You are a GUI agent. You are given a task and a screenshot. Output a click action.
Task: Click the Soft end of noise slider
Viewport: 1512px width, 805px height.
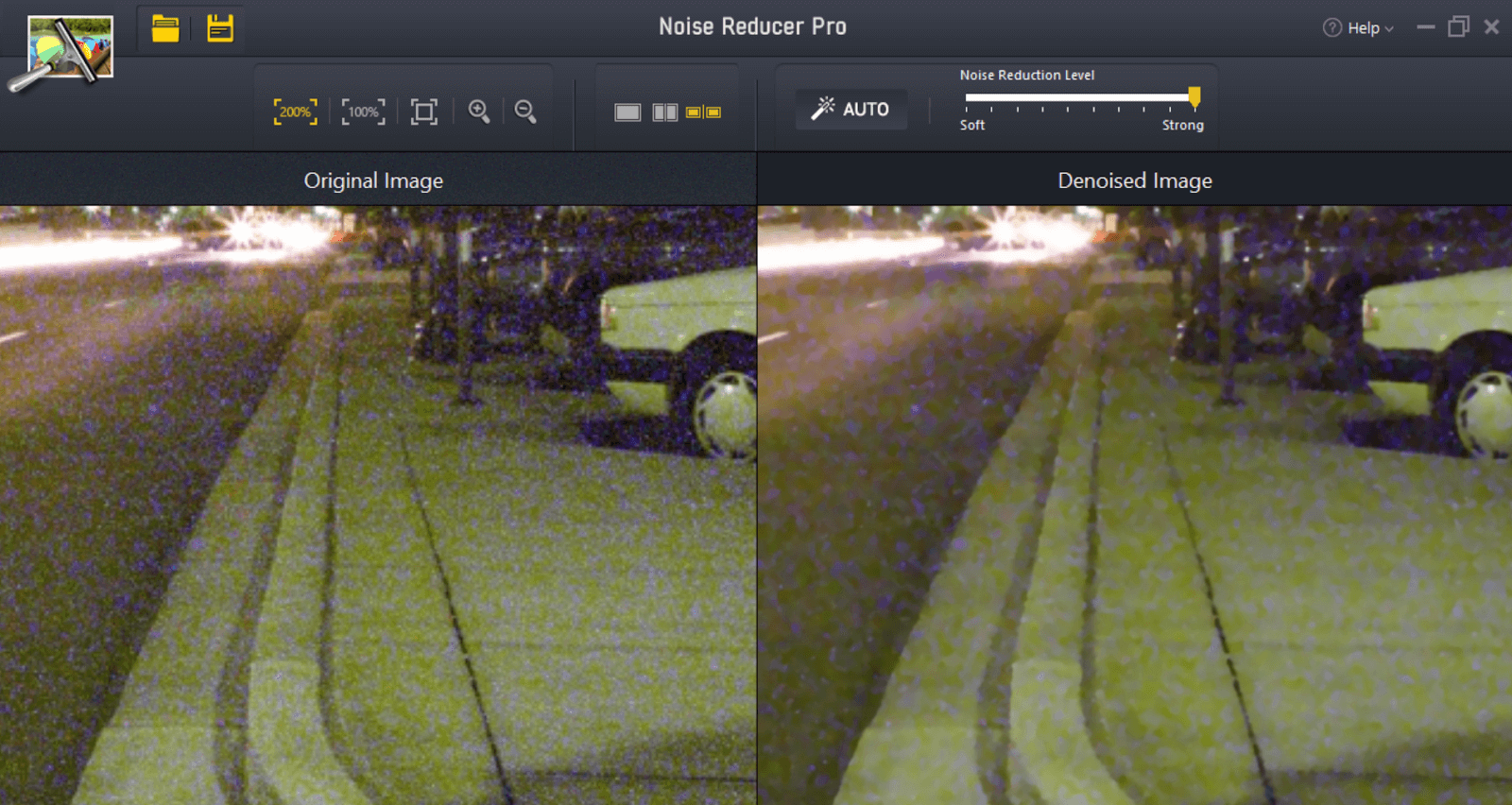point(971,125)
